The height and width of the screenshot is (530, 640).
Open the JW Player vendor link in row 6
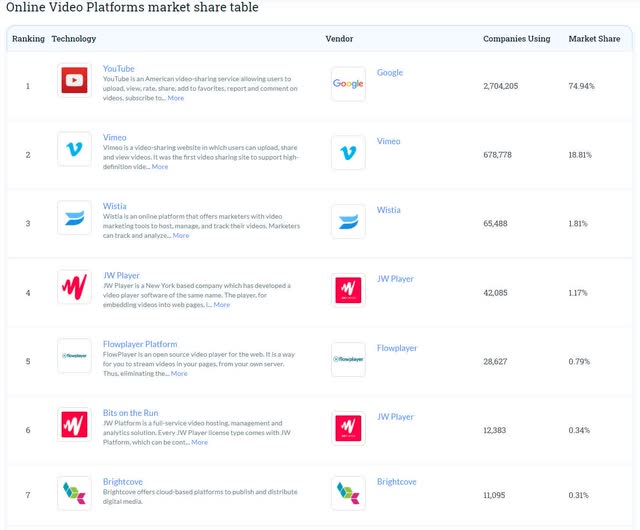[x=395, y=417]
